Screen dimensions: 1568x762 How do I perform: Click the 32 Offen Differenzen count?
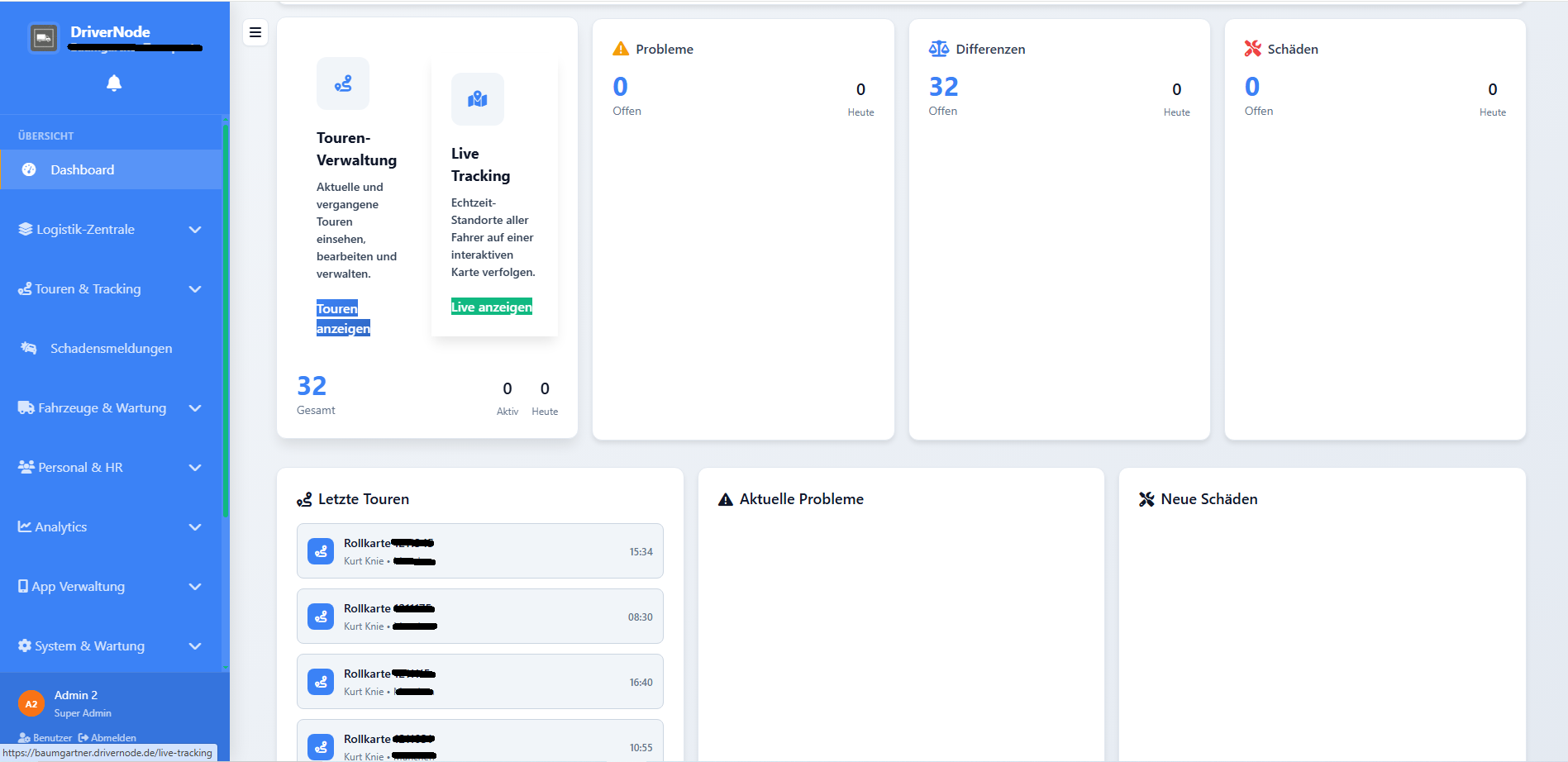click(944, 87)
